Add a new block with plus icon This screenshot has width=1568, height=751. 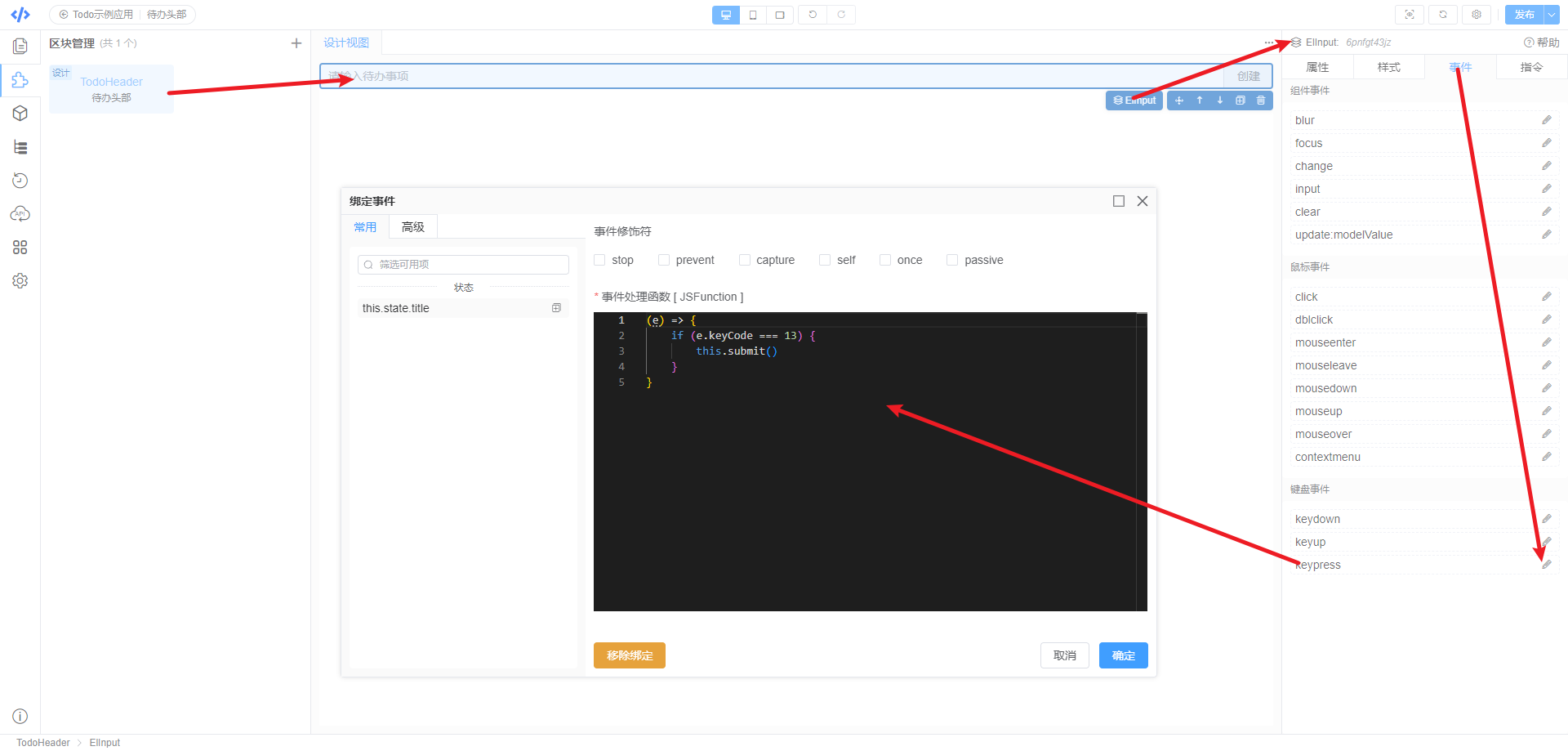pos(296,43)
